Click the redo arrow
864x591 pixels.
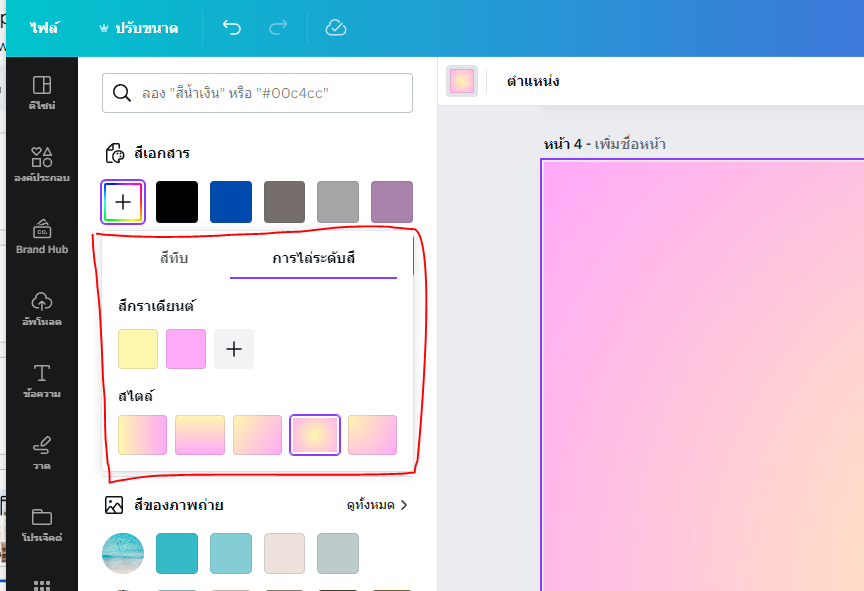click(x=278, y=28)
